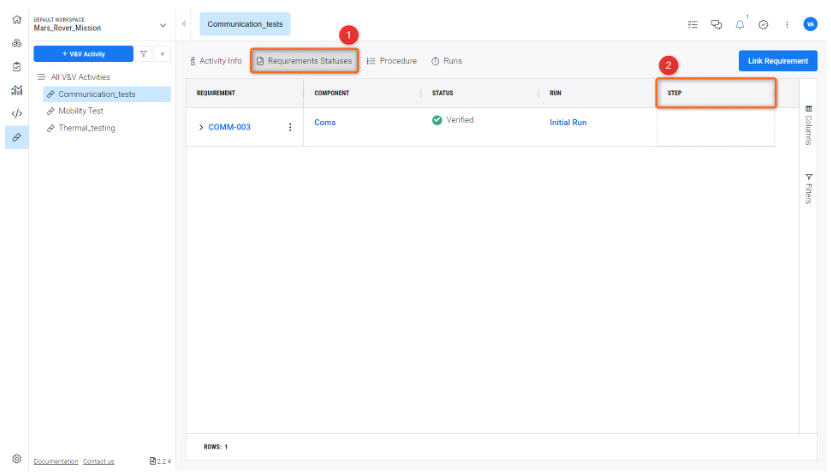Click the + V&V Activity button

pos(83,54)
